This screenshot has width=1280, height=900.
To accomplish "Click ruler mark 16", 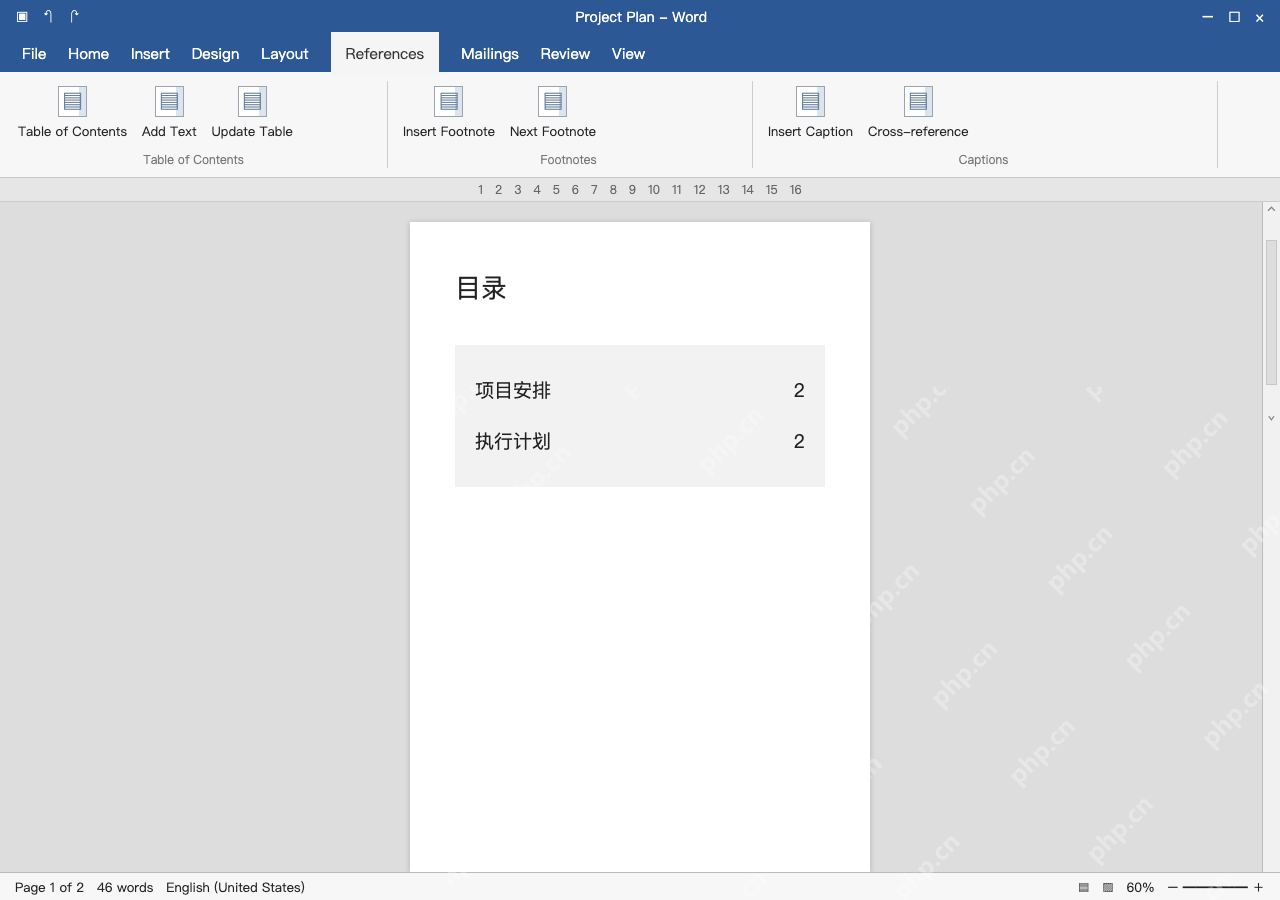I will [795, 190].
